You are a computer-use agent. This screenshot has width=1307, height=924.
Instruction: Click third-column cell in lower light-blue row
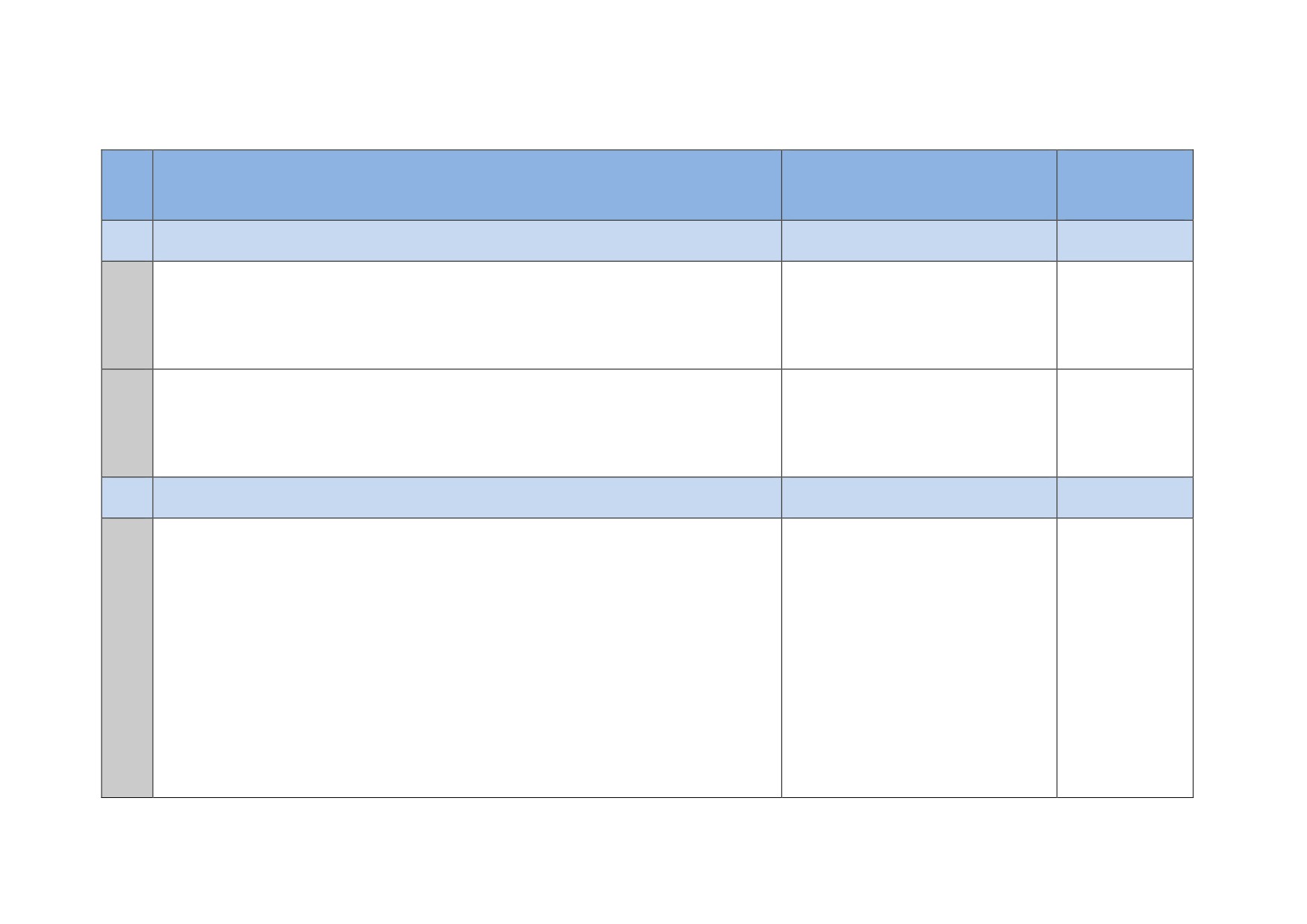point(919,497)
